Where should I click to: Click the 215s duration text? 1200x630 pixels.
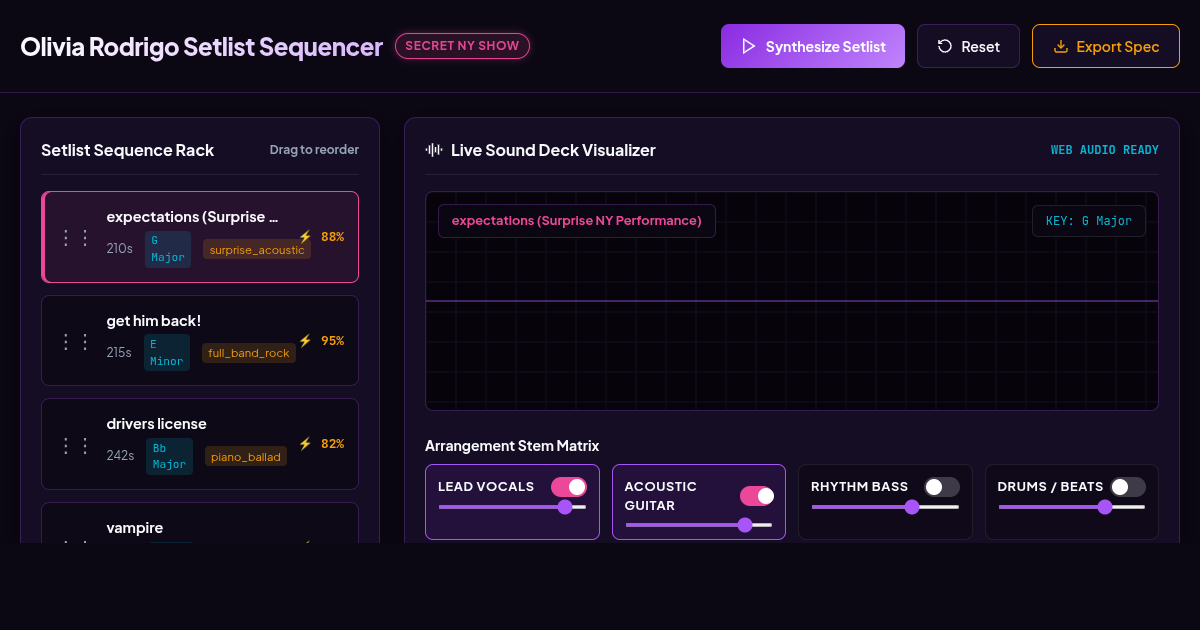pos(119,353)
